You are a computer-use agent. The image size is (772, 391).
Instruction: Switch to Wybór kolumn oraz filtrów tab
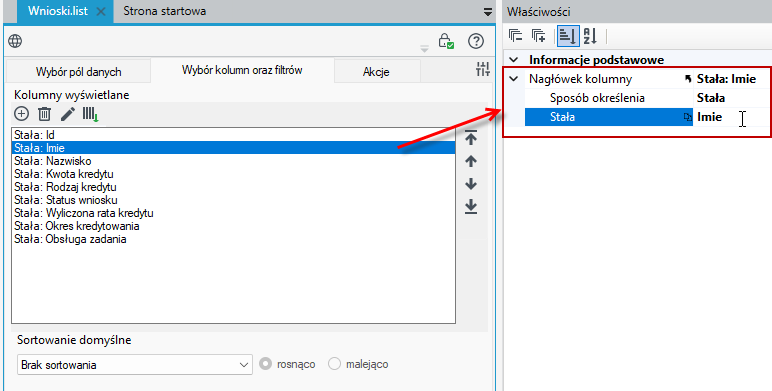coord(242,70)
